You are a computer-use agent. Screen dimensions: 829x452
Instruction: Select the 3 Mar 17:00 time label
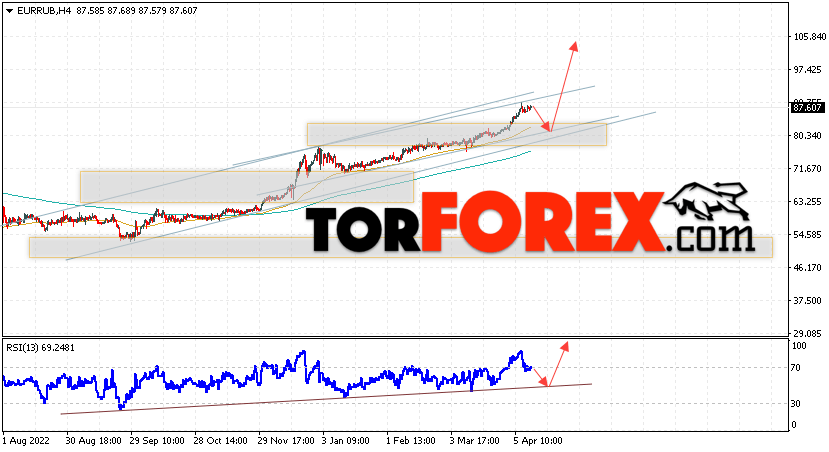tap(475, 441)
